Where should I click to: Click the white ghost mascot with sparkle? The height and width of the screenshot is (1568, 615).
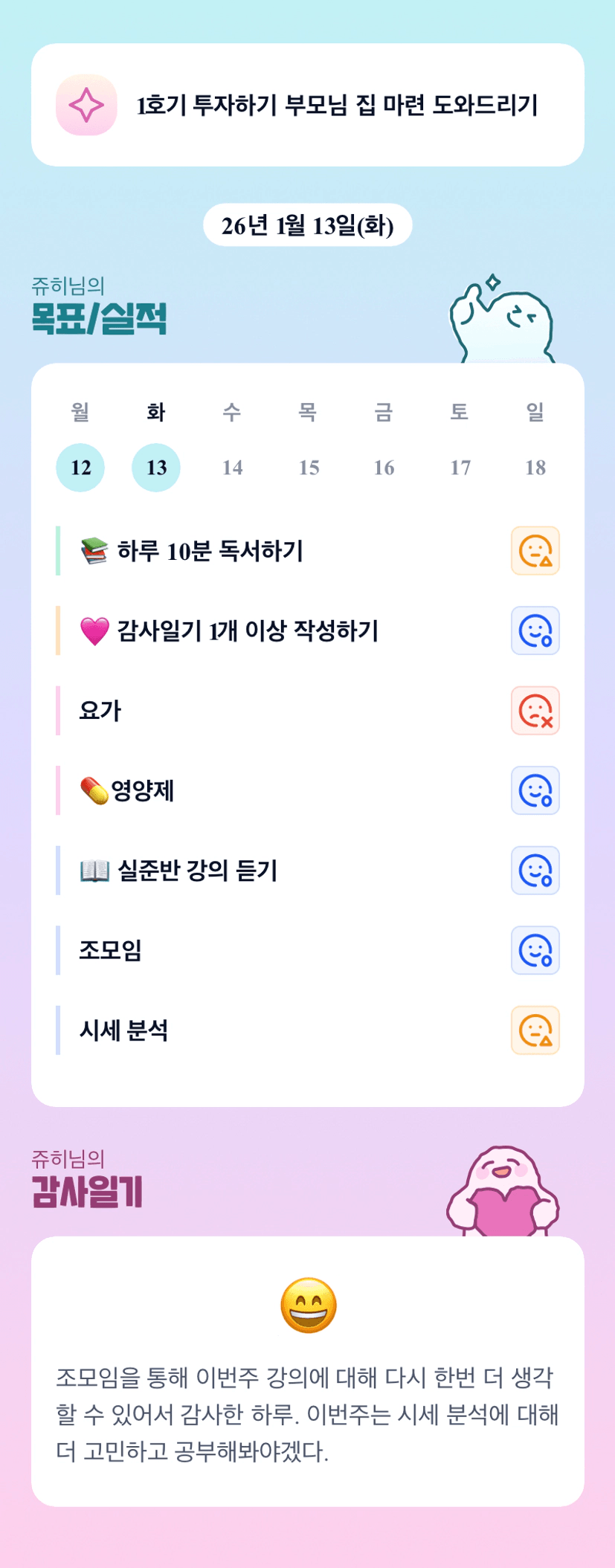click(502, 321)
